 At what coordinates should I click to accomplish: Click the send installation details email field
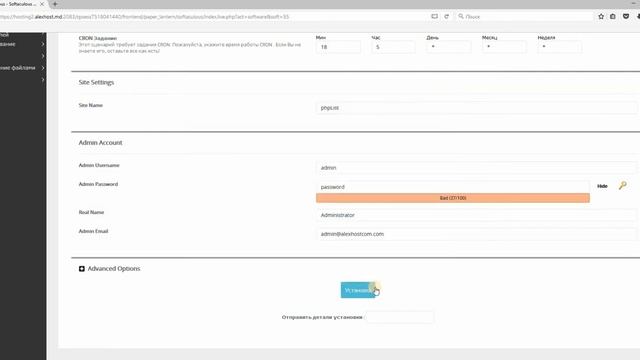click(x=400, y=317)
